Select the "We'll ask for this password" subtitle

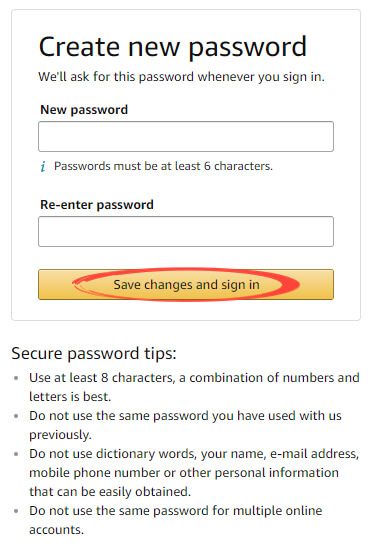click(182, 77)
